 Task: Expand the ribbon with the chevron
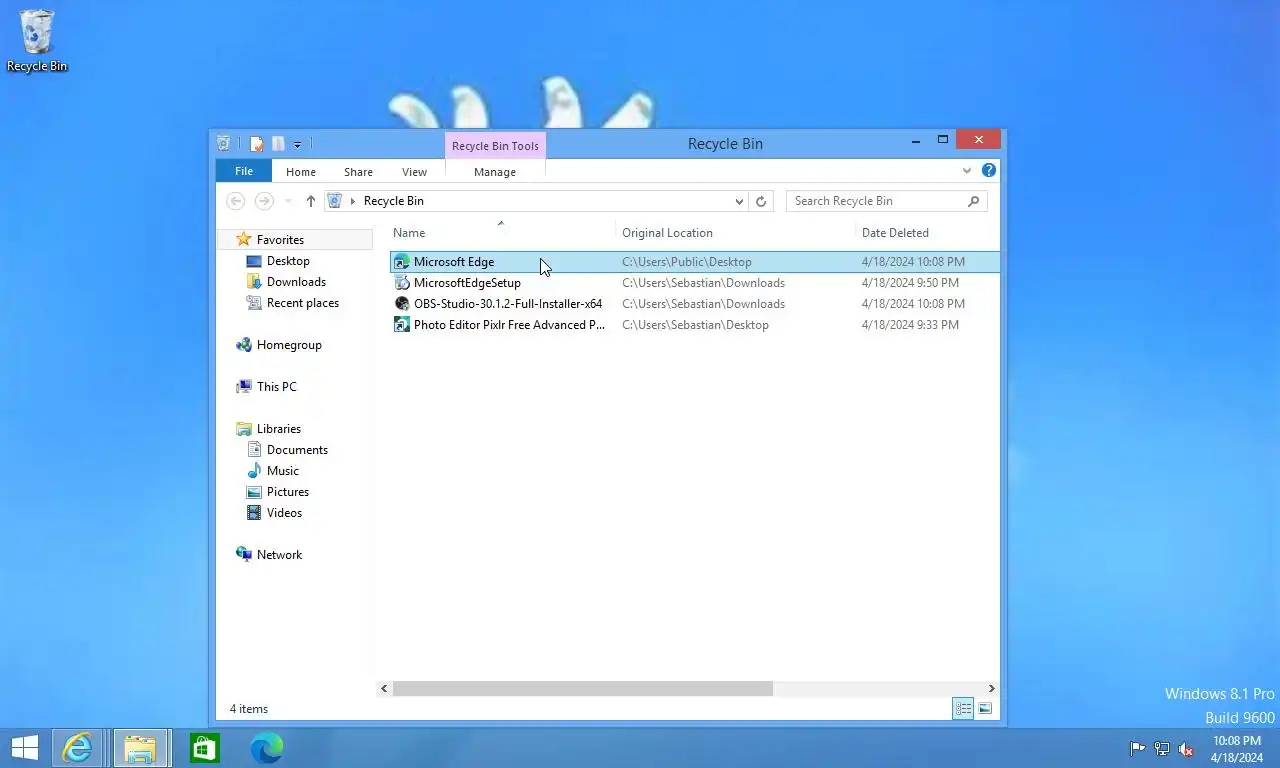click(x=966, y=171)
